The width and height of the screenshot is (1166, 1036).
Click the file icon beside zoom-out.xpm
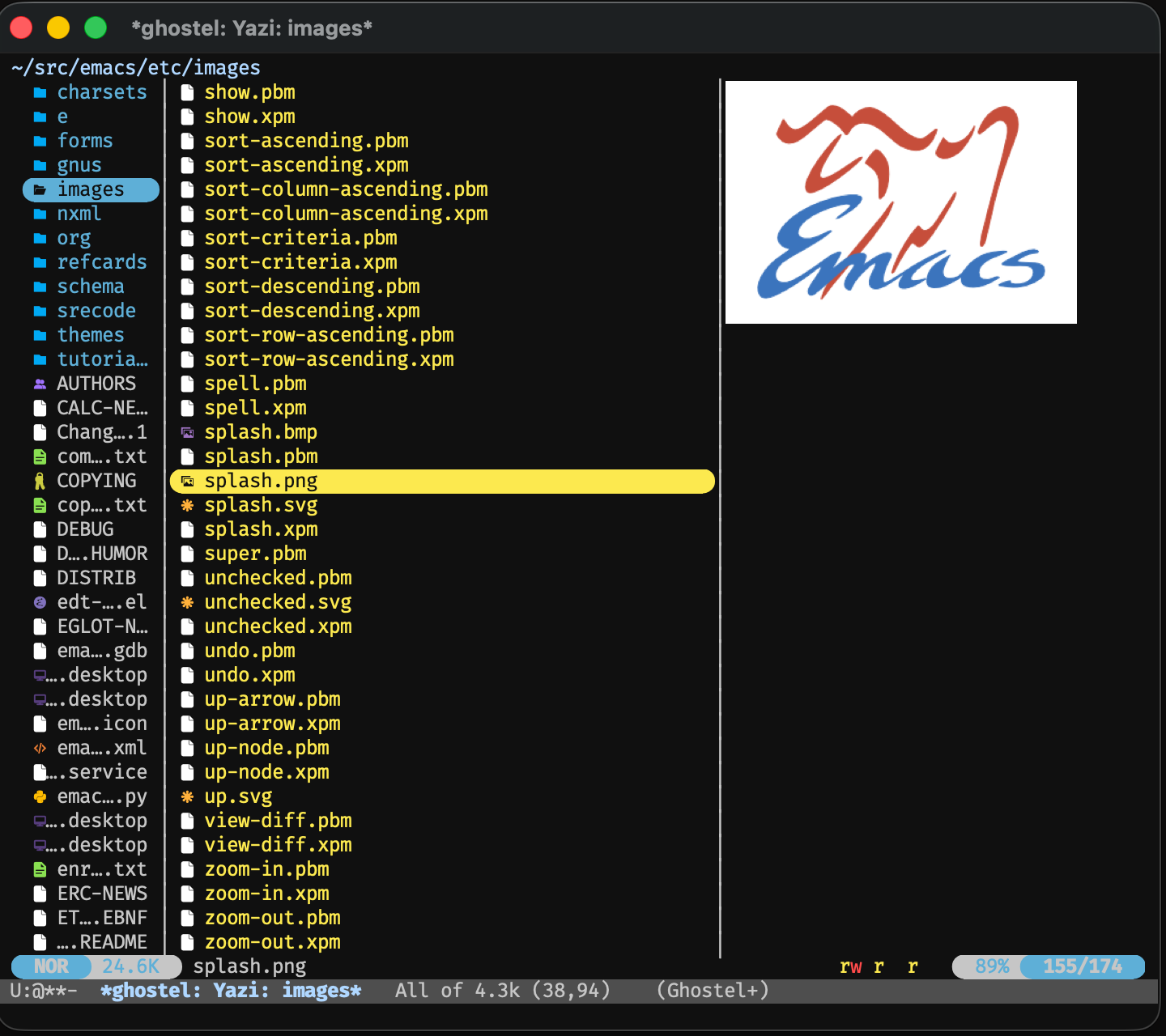click(x=187, y=943)
